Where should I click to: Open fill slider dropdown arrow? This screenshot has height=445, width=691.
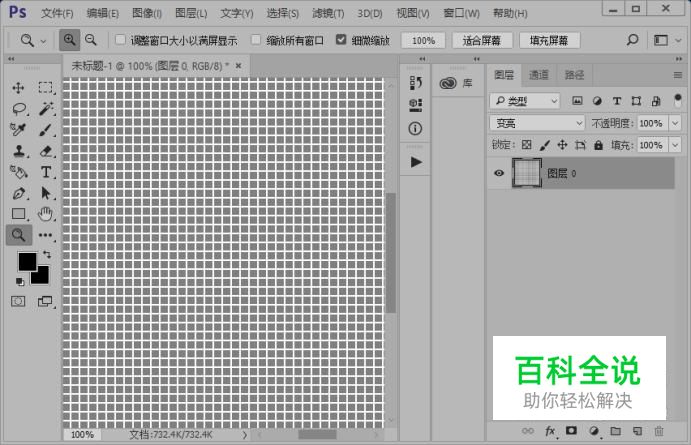675,145
